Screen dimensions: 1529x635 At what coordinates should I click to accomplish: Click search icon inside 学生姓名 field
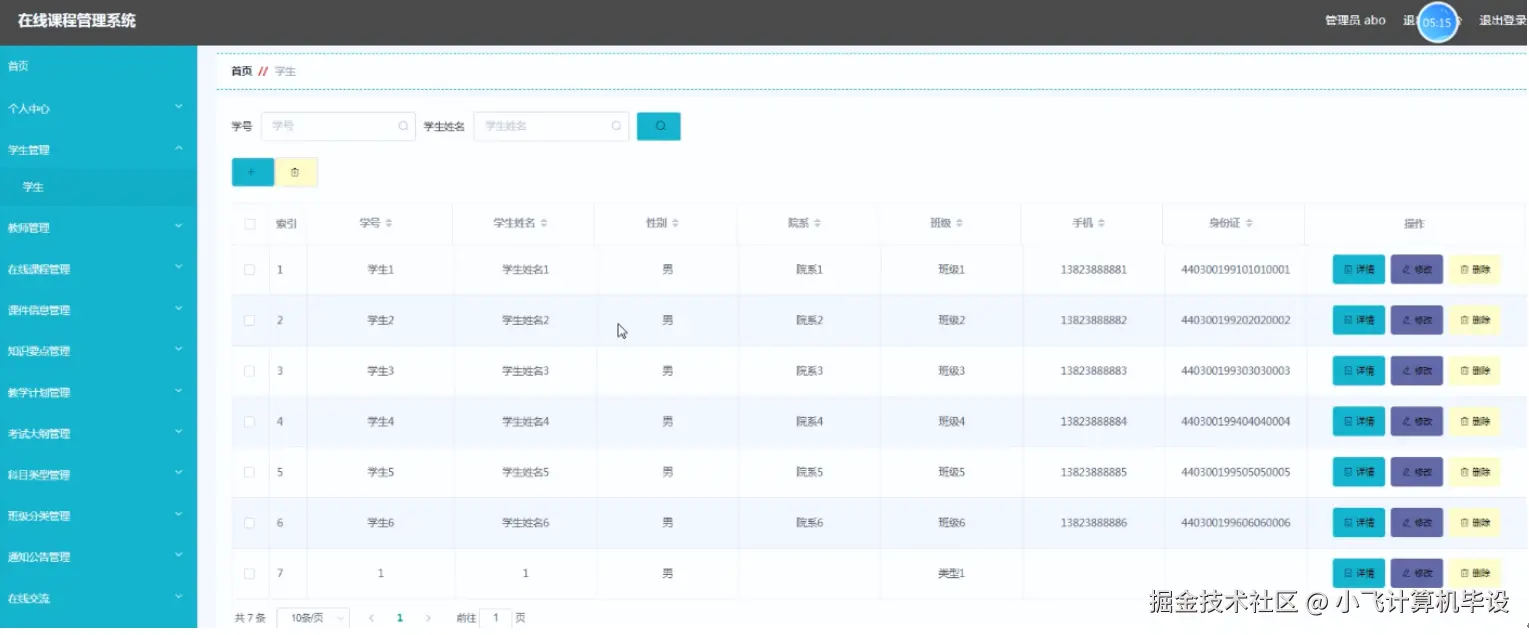[616, 126]
